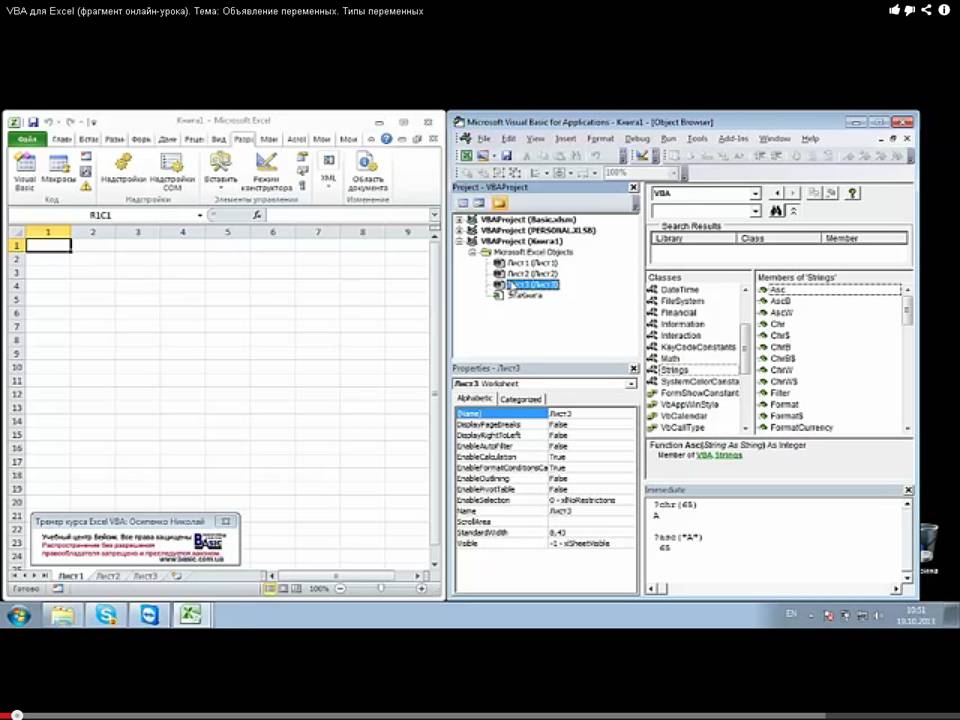The width and height of the screenshot is (960, 720).
Task: Click View Code in Project panel
Action: point(463,203)
